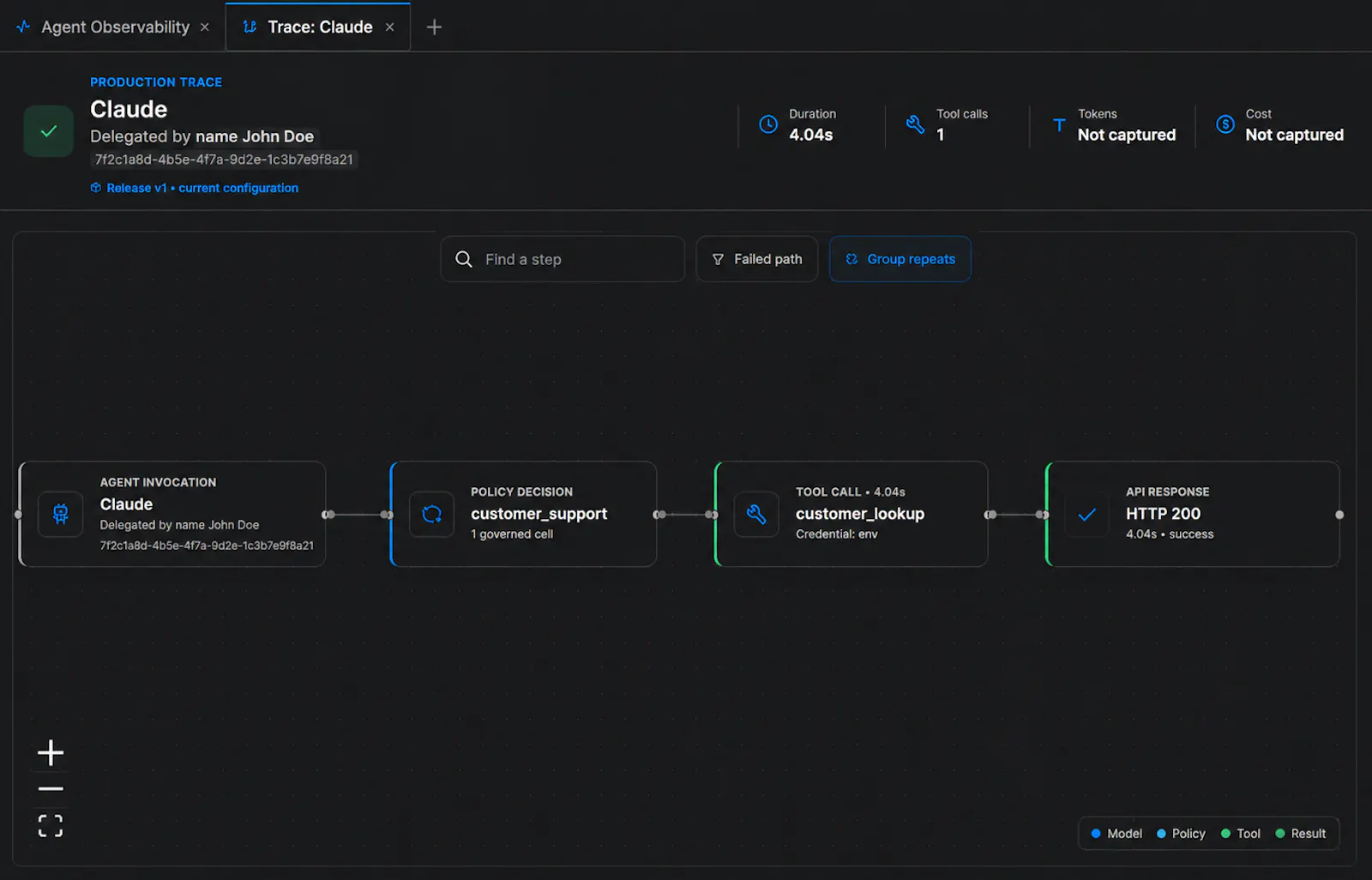Click the Credential: env text

pos(837,534)
